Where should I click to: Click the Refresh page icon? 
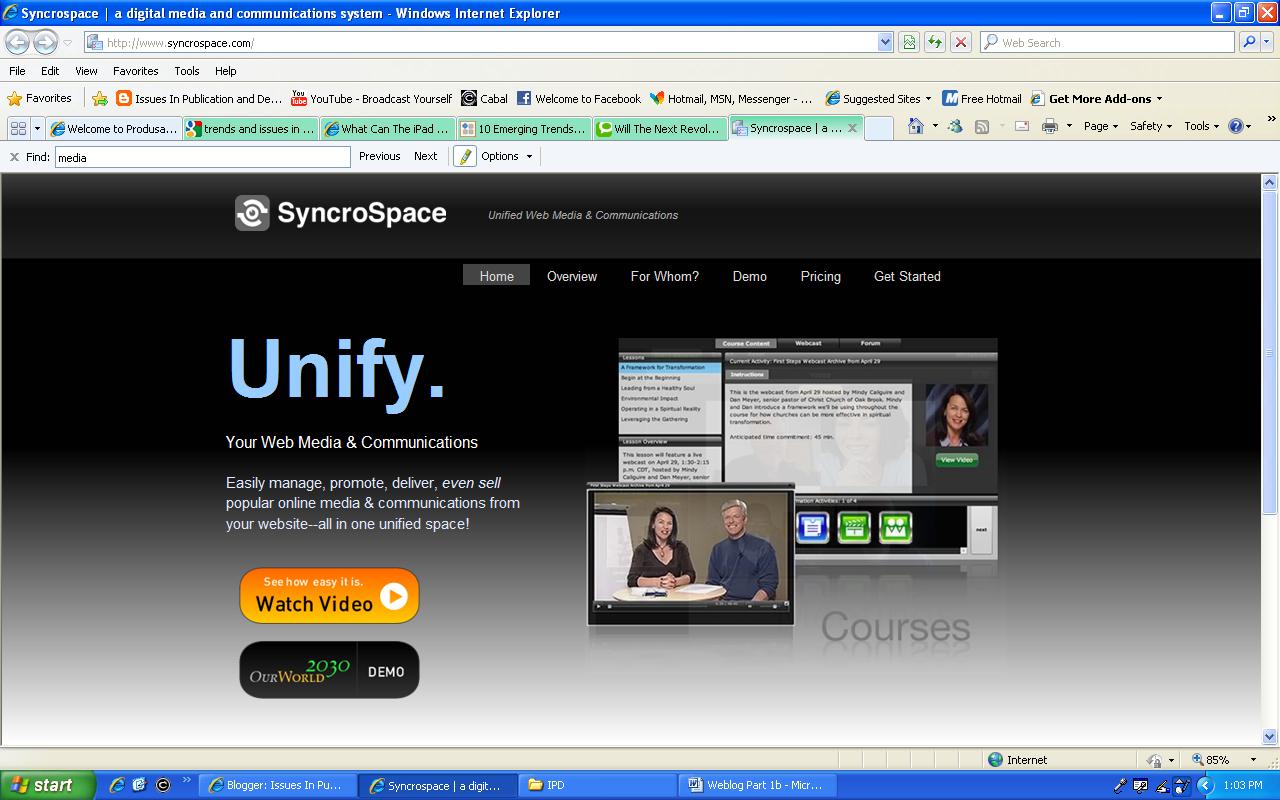935,42
